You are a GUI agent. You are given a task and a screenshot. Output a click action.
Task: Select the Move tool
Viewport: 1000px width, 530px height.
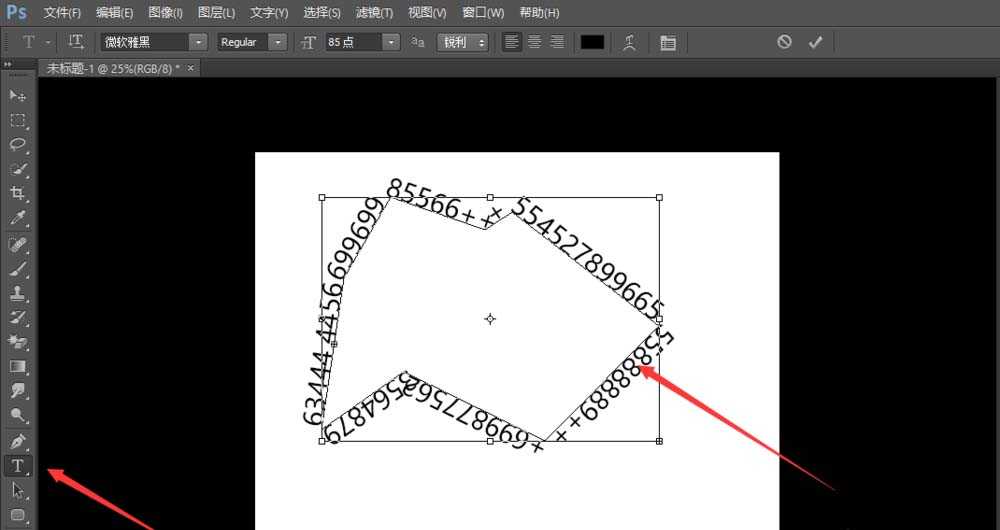click(x=18, y=95)
